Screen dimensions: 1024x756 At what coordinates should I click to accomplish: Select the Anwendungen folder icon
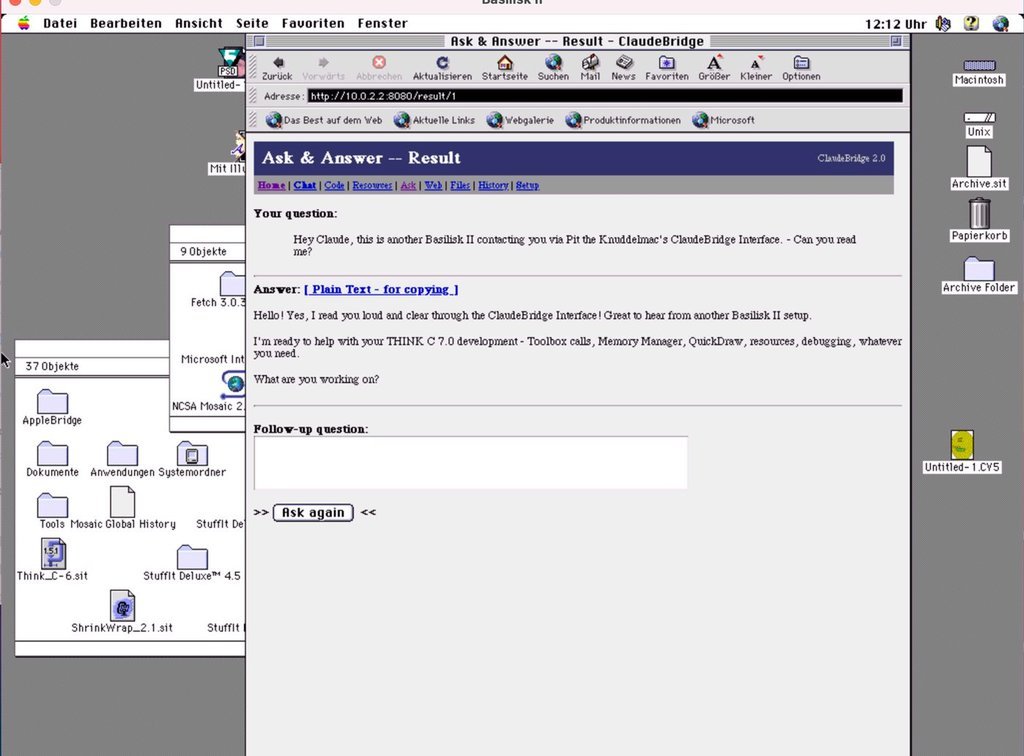[122, 453]
